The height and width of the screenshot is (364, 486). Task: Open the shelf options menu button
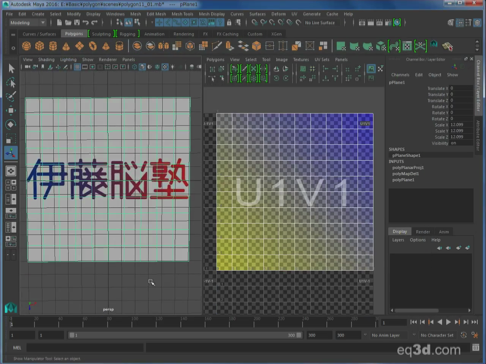pyautogui.click(x=13, y=48)
